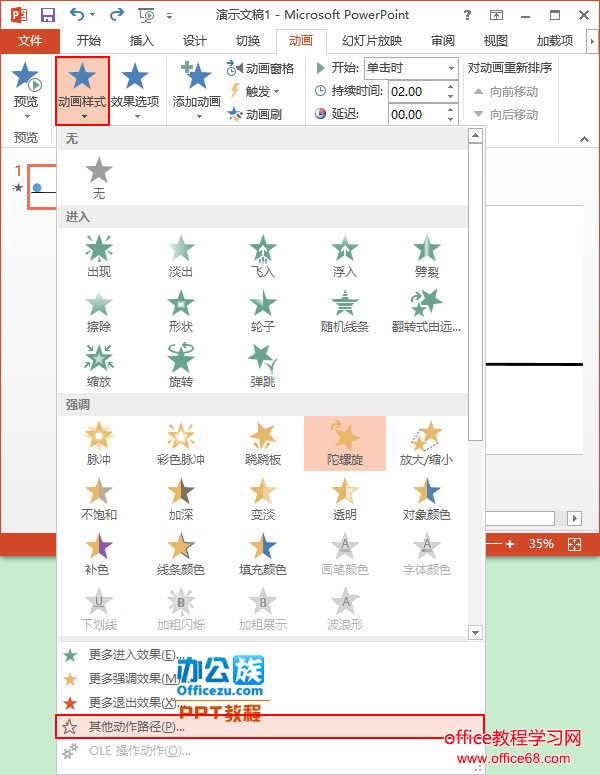Open 更多进入效果 menu entry

click(x=270, y=655)
